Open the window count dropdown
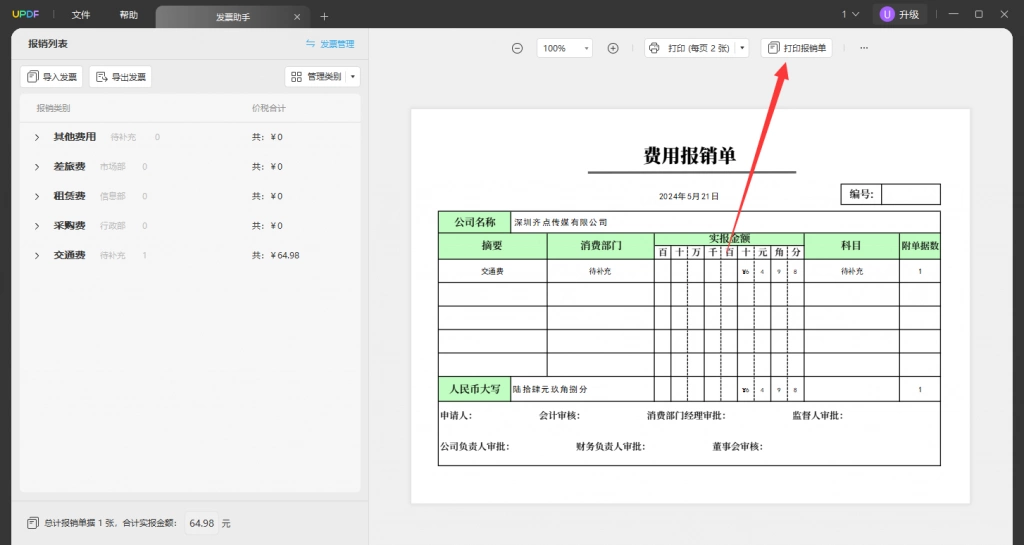 tap(850, 14)
